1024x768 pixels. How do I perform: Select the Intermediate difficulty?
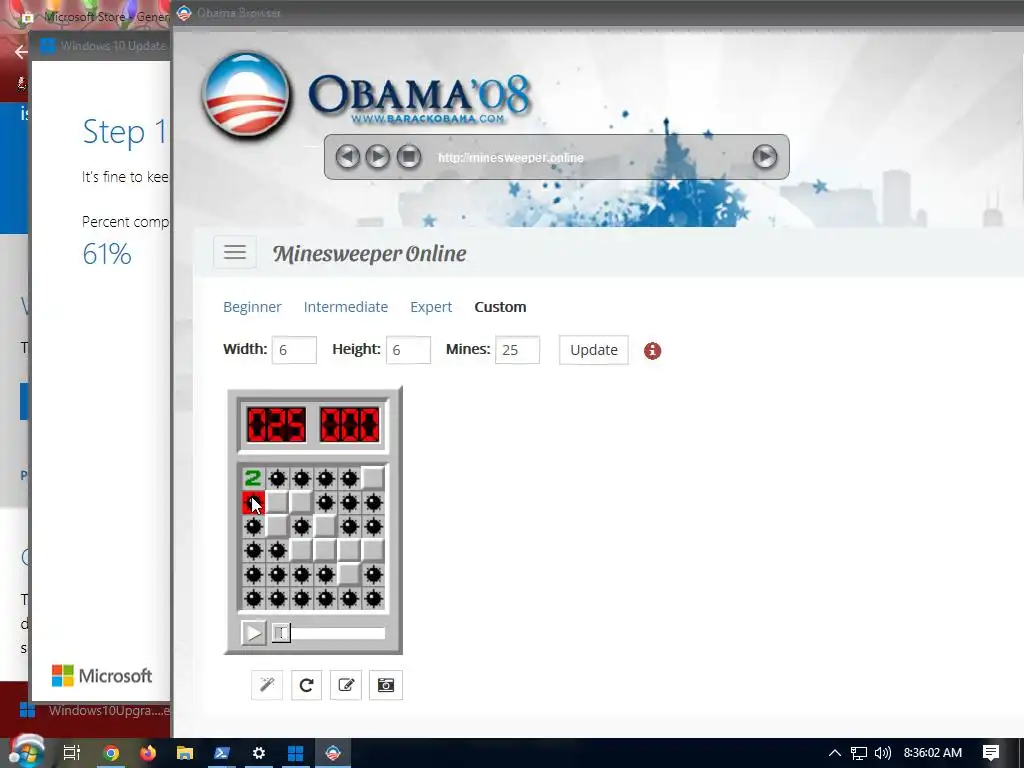345,307
